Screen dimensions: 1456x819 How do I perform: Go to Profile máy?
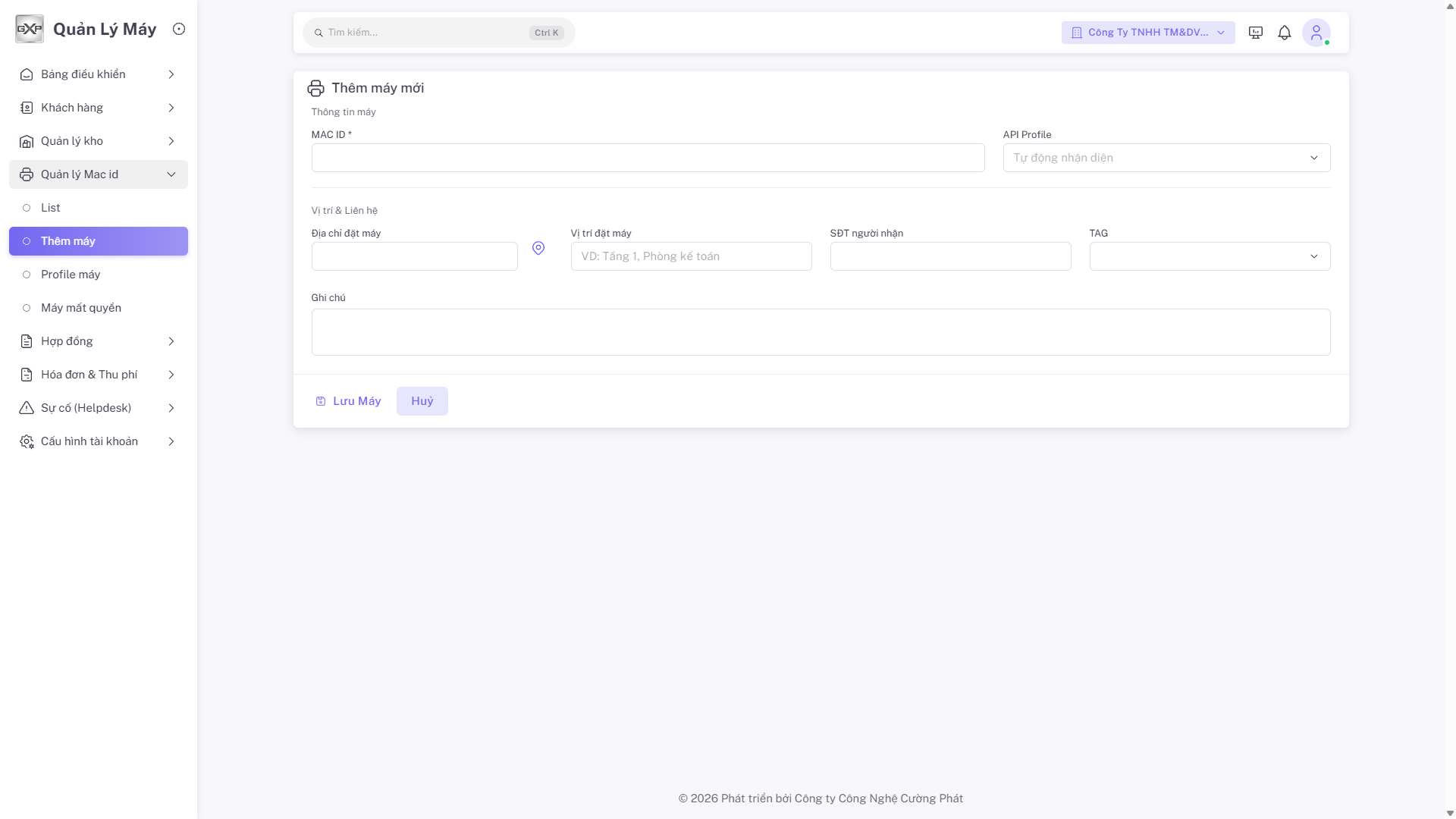pos(99,275)
